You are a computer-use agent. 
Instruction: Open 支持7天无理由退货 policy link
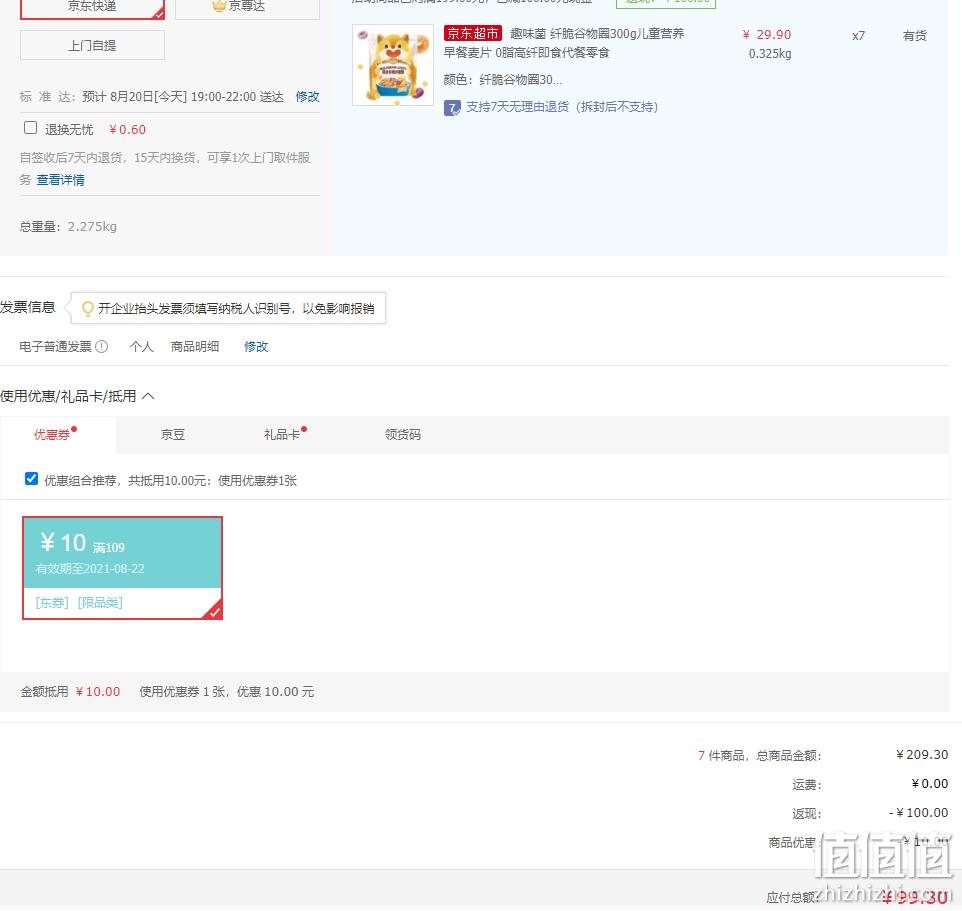click(562, 107)
